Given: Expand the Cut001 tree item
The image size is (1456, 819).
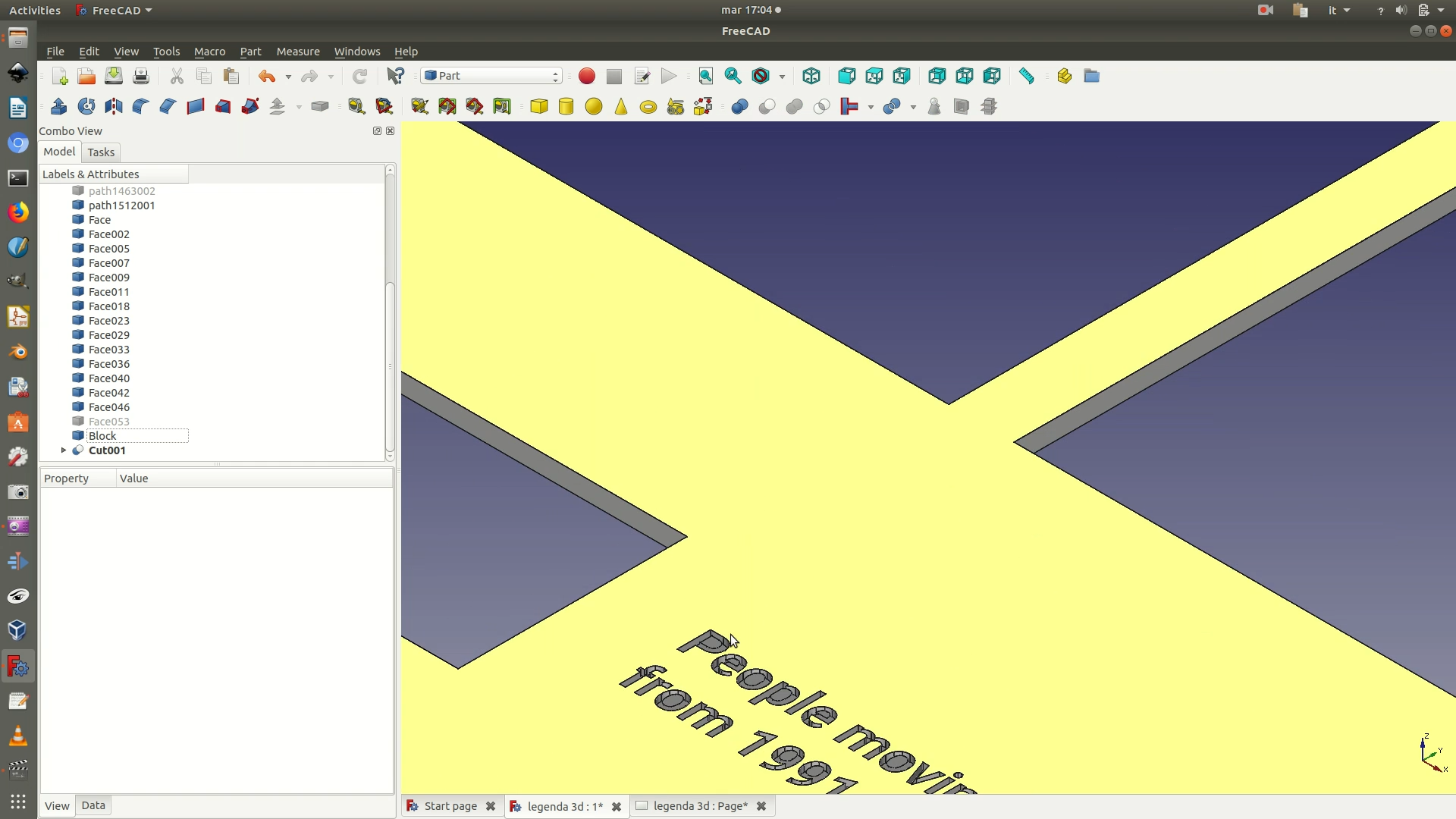Looking at the screenshot, I should 64,450.
